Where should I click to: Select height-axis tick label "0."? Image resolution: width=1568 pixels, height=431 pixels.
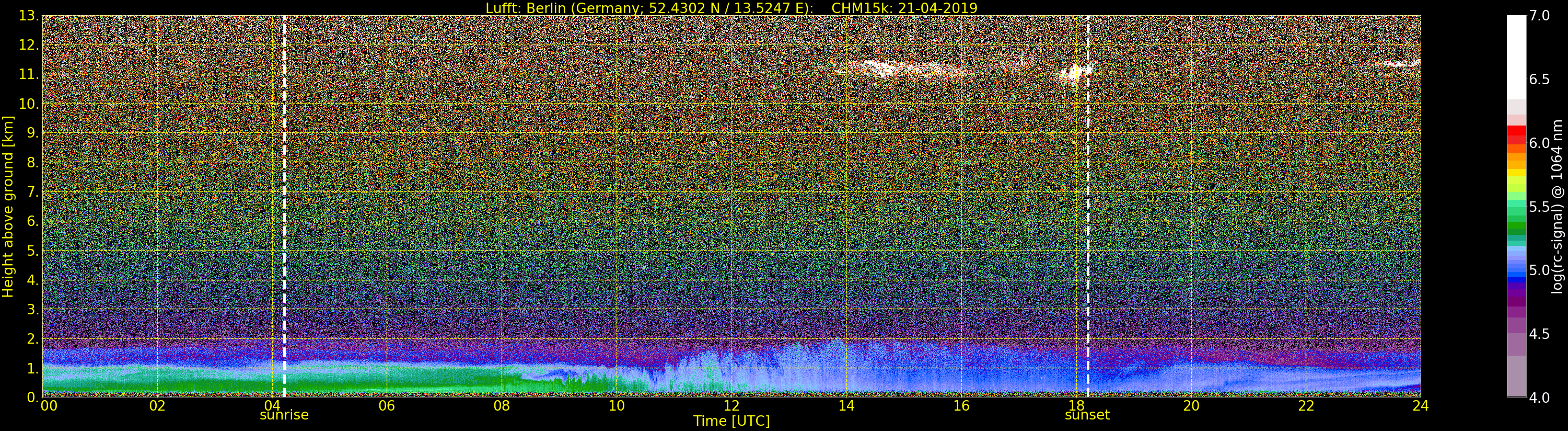(x=33, y=398)
